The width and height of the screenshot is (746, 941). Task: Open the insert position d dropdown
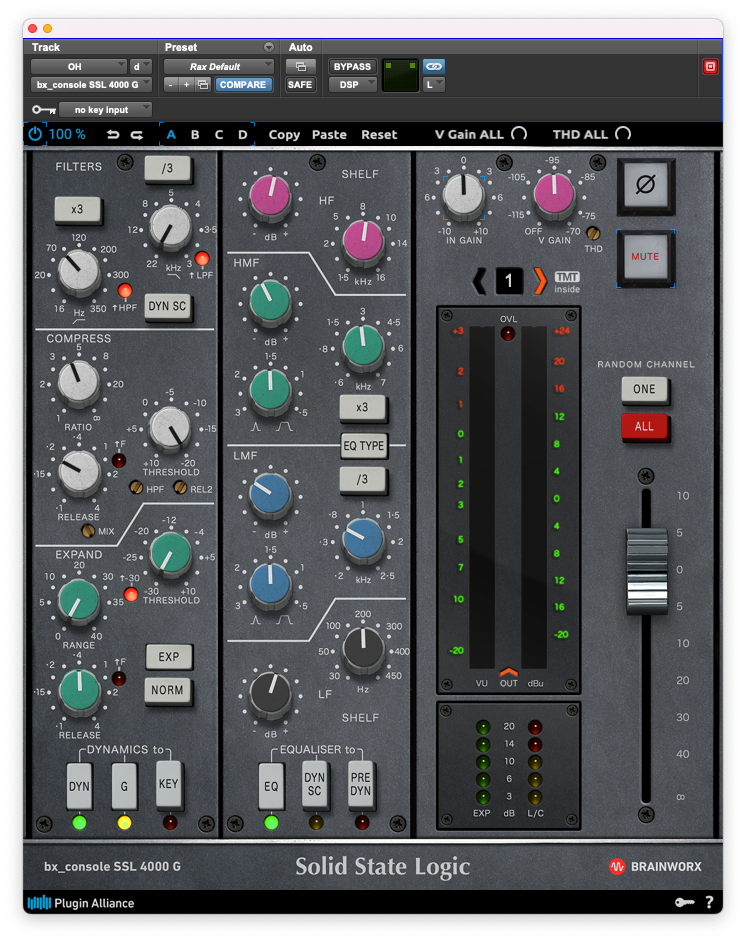coord(140,67)
